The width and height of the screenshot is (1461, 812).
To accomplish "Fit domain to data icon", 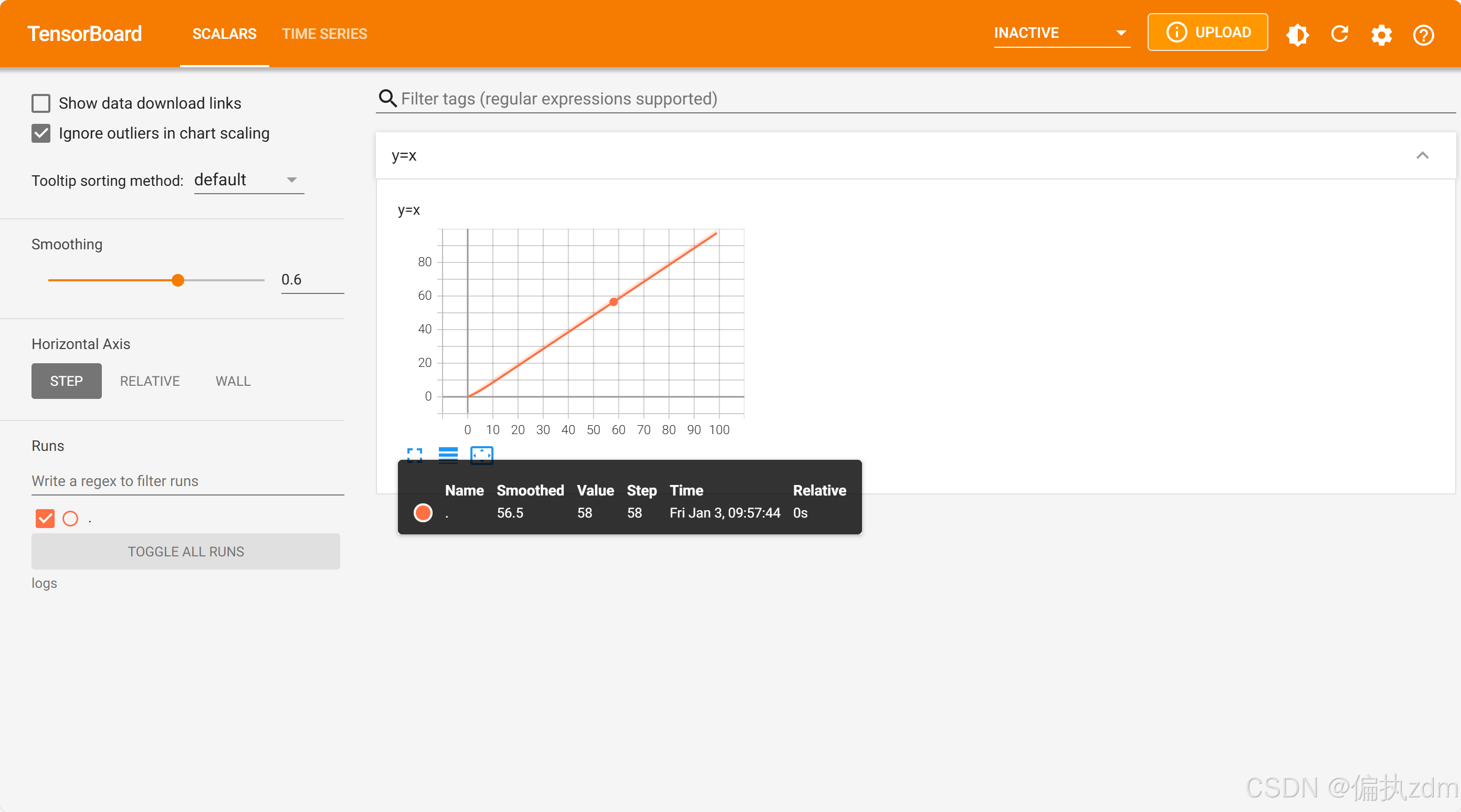I will click(x=481, y=455).
